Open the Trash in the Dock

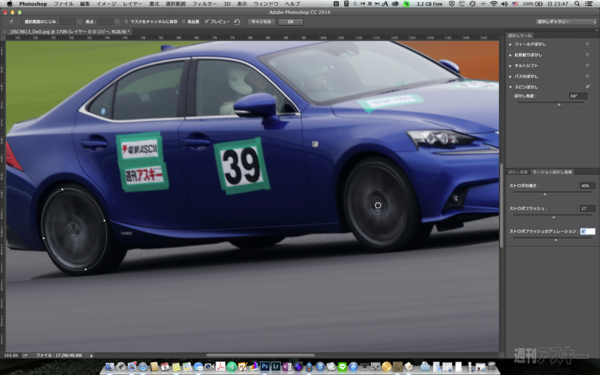pyautogui.click(x=492, y=367)
